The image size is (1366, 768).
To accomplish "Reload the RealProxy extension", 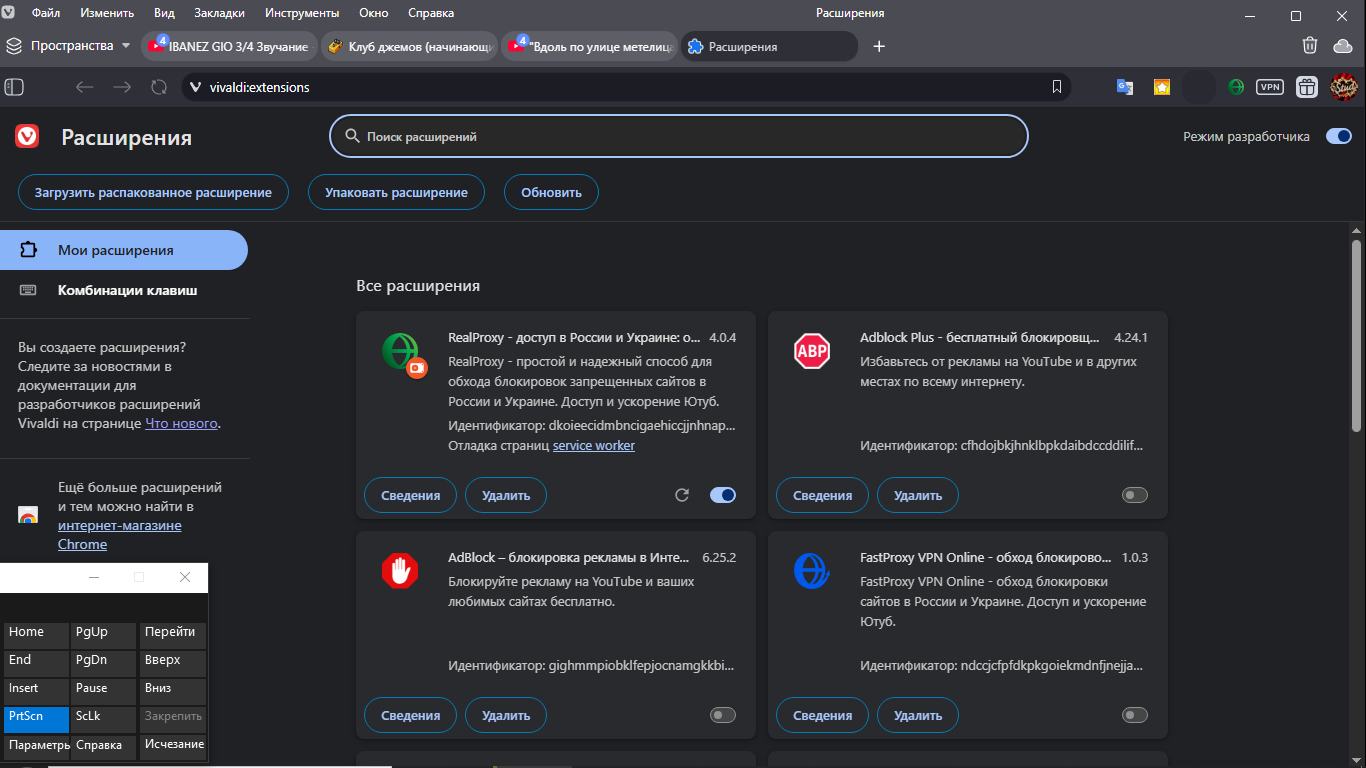I will click(x=682, y=495).
